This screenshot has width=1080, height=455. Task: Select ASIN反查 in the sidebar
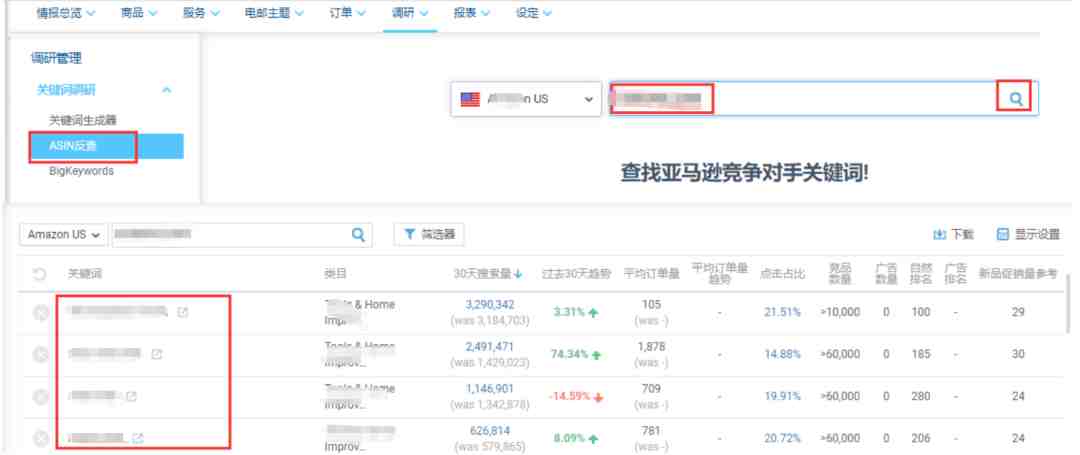[80, 146]
